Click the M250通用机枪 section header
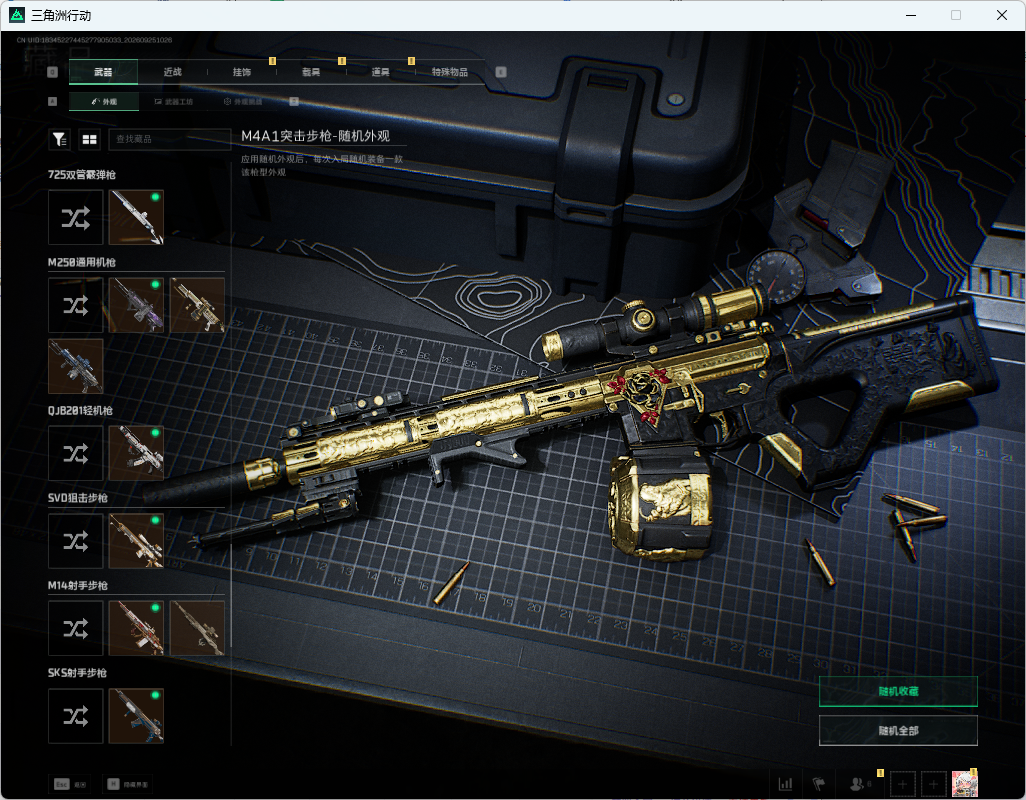This screenshot has height=800, width=1026. coord(82,262)
